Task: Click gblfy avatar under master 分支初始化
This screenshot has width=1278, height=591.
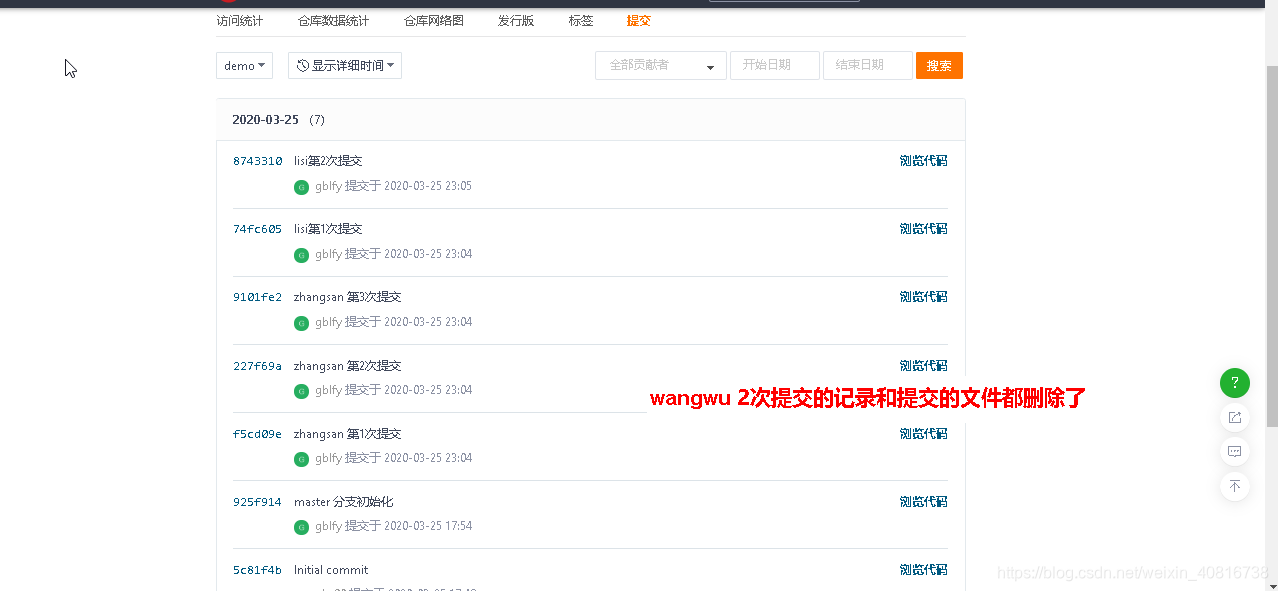Action: point(301,527)
